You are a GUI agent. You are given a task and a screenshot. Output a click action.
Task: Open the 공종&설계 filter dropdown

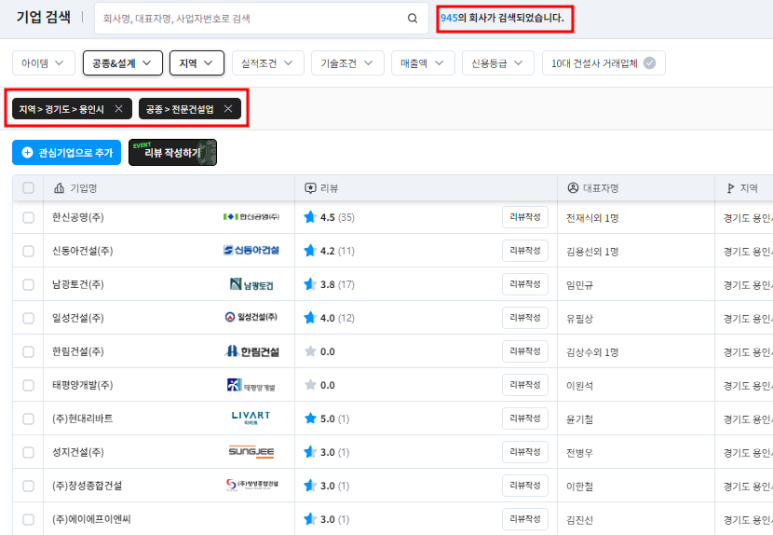coord(123,63)
